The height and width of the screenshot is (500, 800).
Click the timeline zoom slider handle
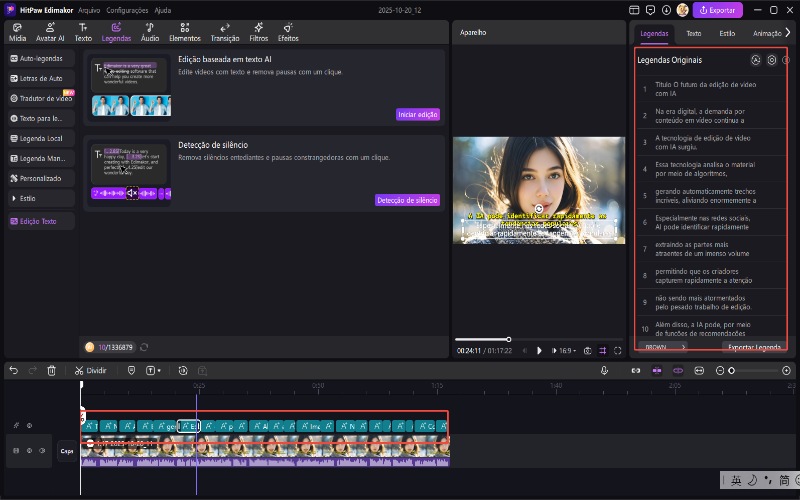pyautogui.click(x=731, y=370)
